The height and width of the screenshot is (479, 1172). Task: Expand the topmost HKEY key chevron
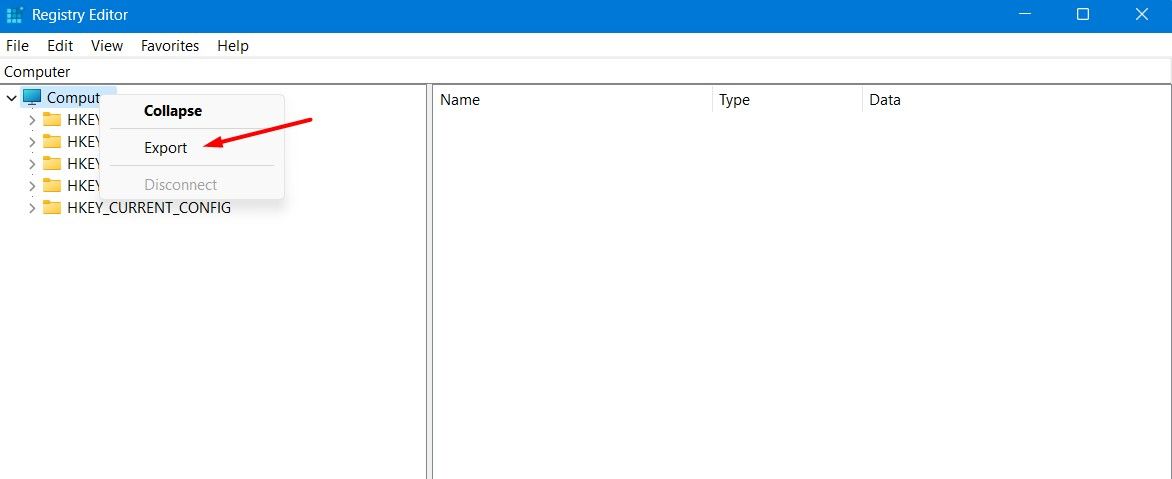(x=32, y=119)
